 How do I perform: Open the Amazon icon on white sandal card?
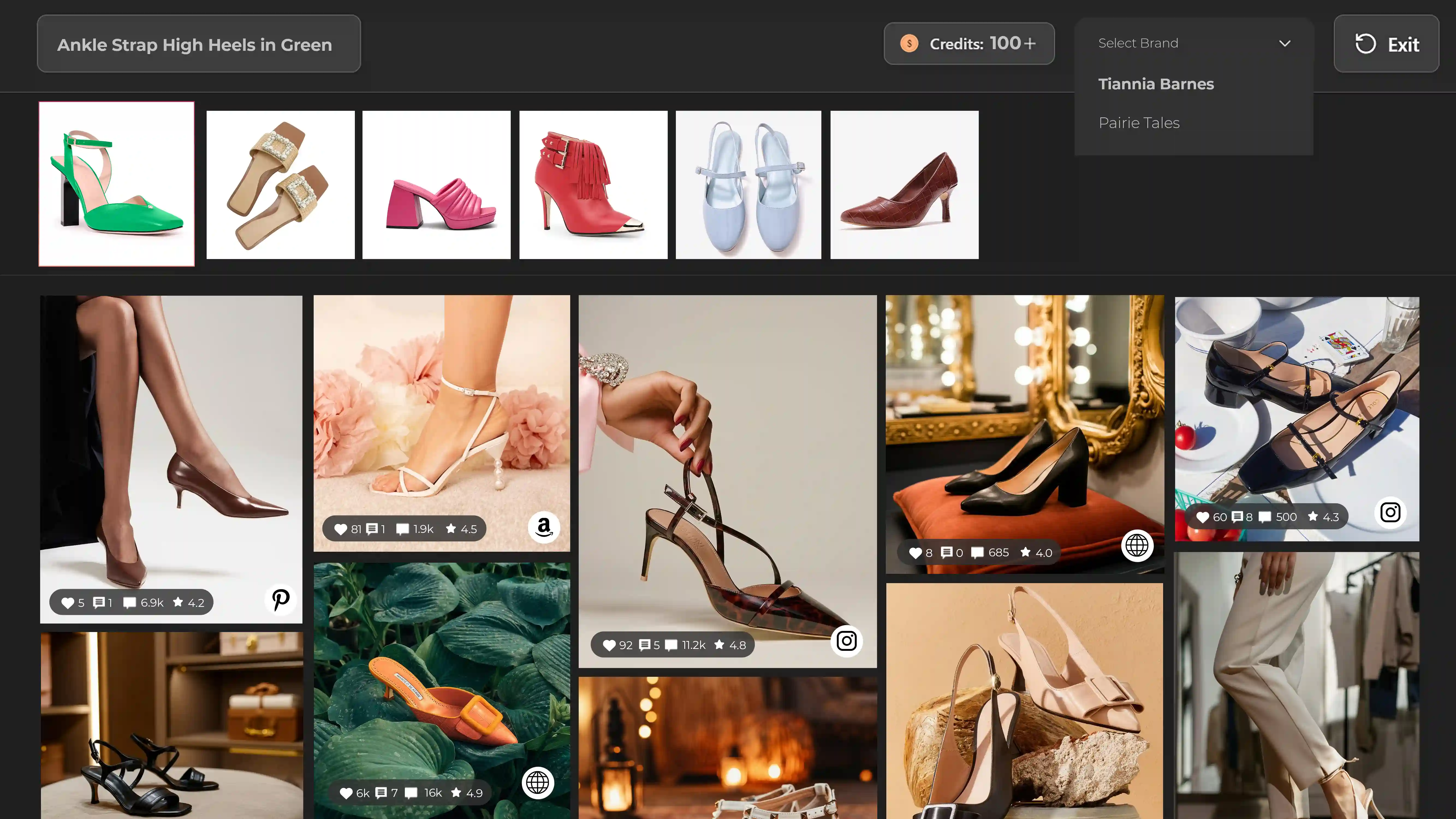pyautogui.click(x=544, y=527)
